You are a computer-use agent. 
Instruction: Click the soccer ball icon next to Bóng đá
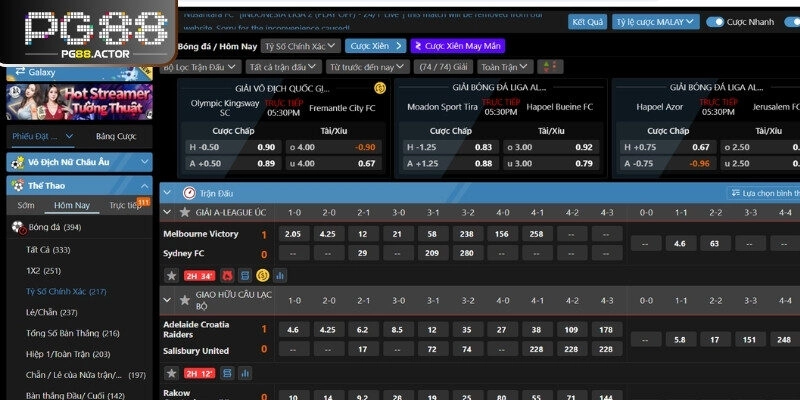pos(18,227)
